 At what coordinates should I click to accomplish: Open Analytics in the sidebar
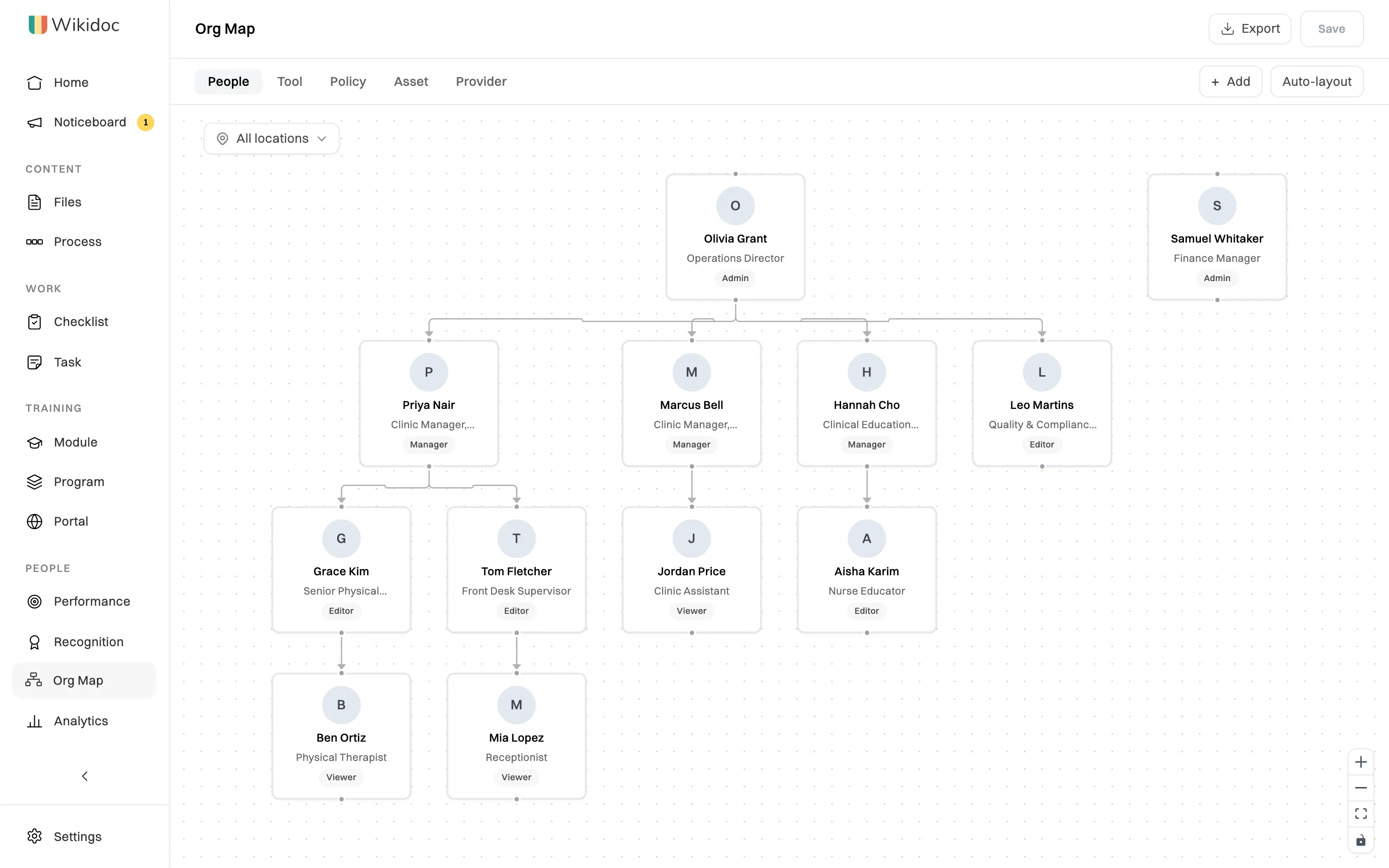point(84,721)
